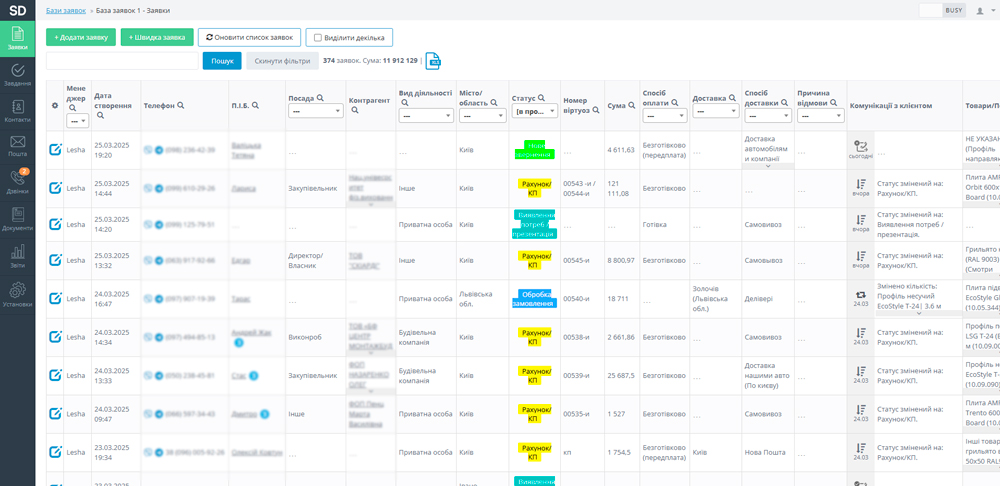Click the SD logo
The image size is (1000, 486).
pos(17,10)
